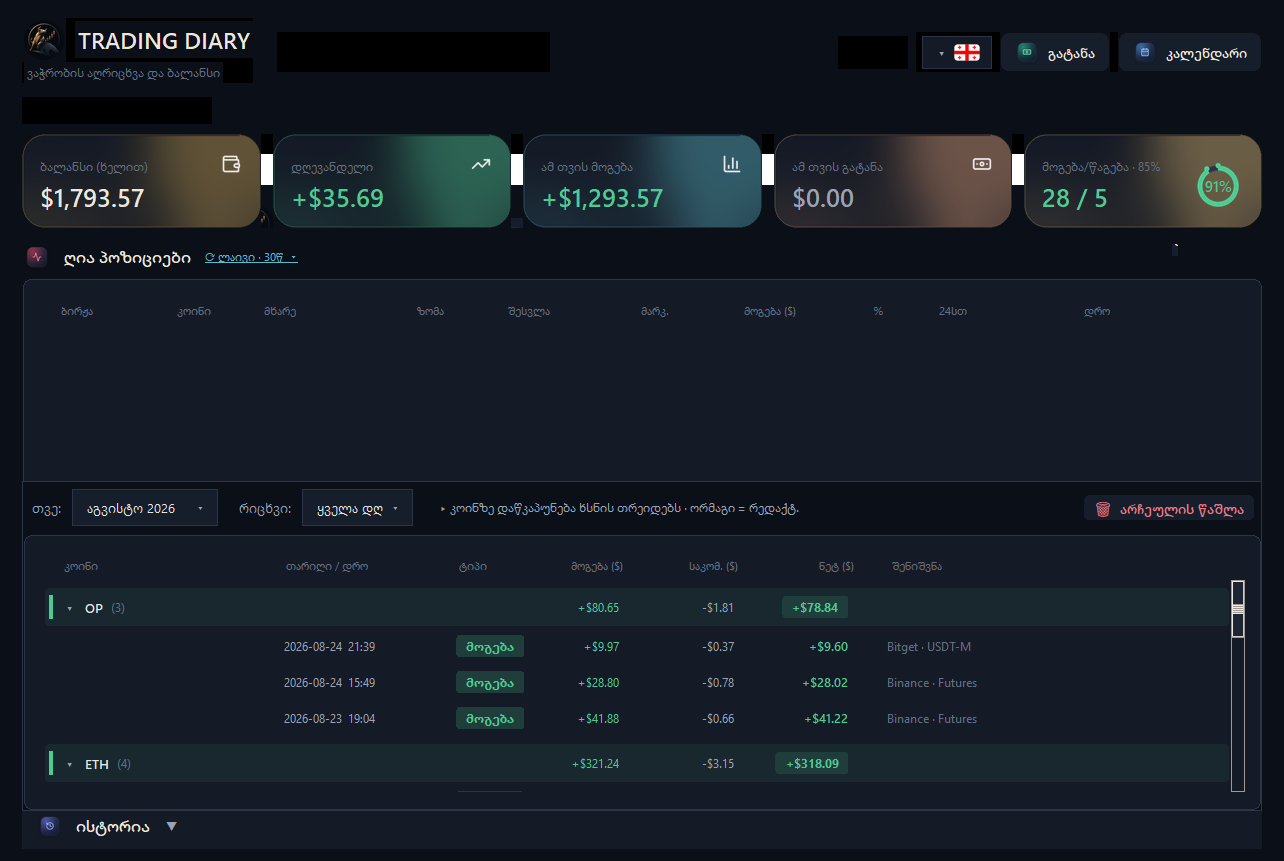Click the +$41.88 profit cell
Screen dimensions: 1284x861
[x=599, y=719]
